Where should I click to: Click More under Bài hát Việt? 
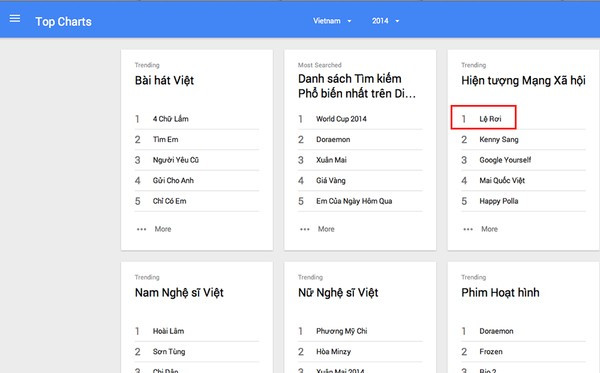pyautogui.click(x=163, y=229)
